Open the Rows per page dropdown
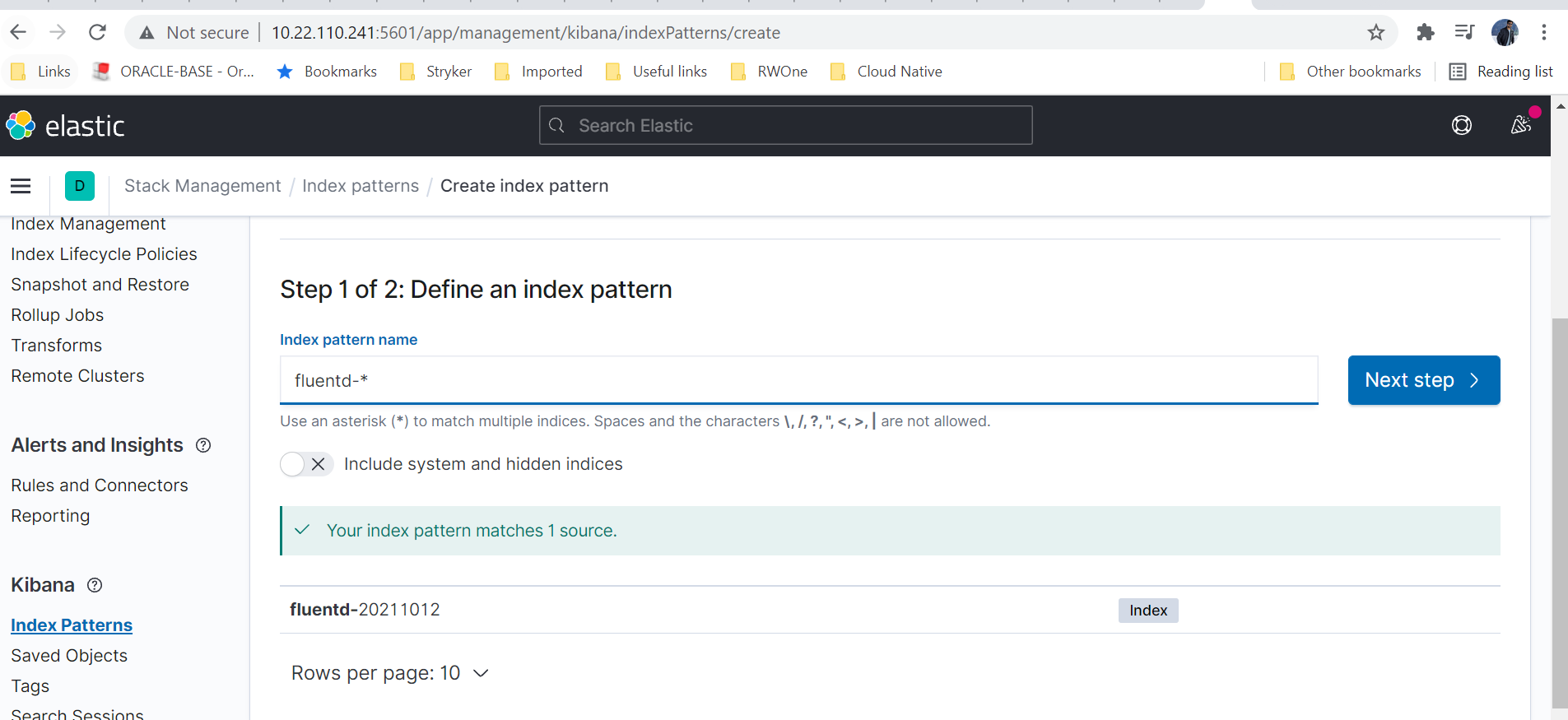Screen dimensions: 1568x720 pyautogui.click(x=390, y=673)
